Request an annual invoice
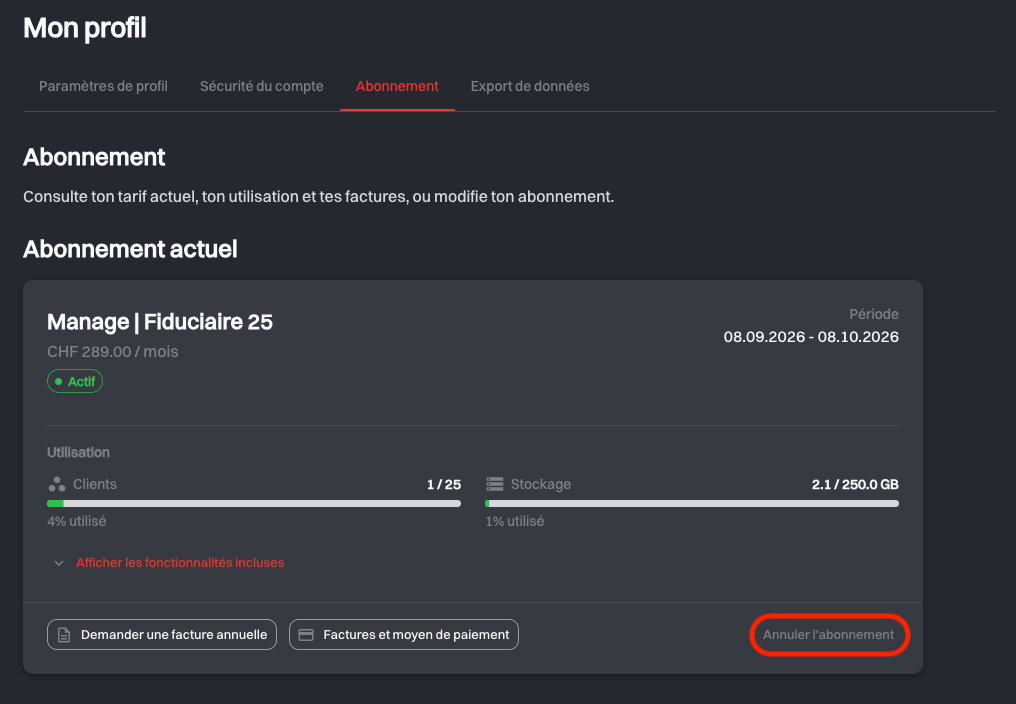The image size is (1016, 704). click(162, 635)
